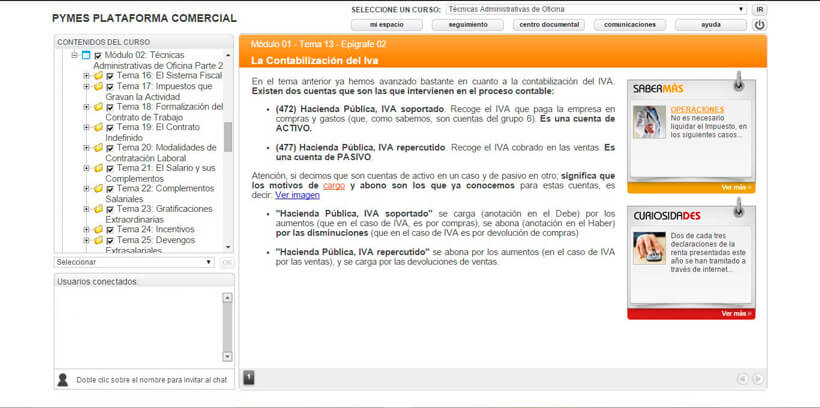
Task: Toggle checkbox for Tema 23
Action: coord(110,209)
